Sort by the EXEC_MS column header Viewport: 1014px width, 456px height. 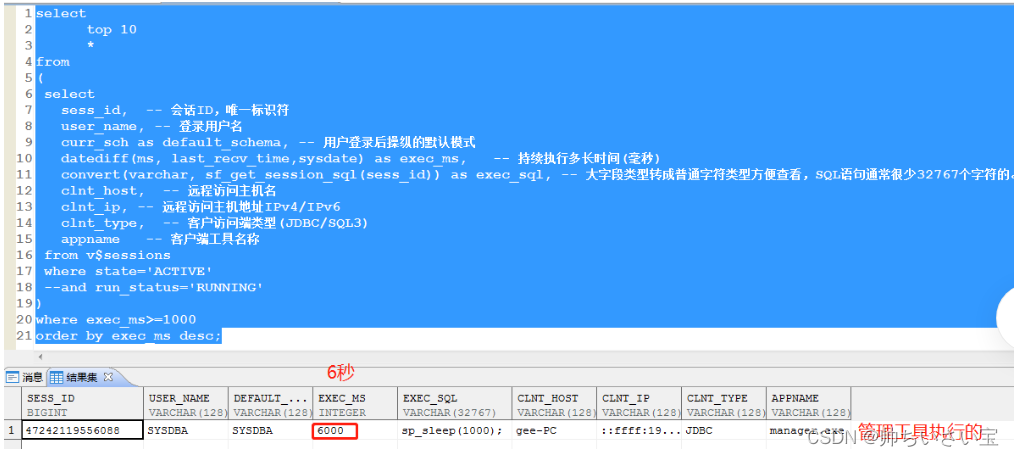point(356,405)
